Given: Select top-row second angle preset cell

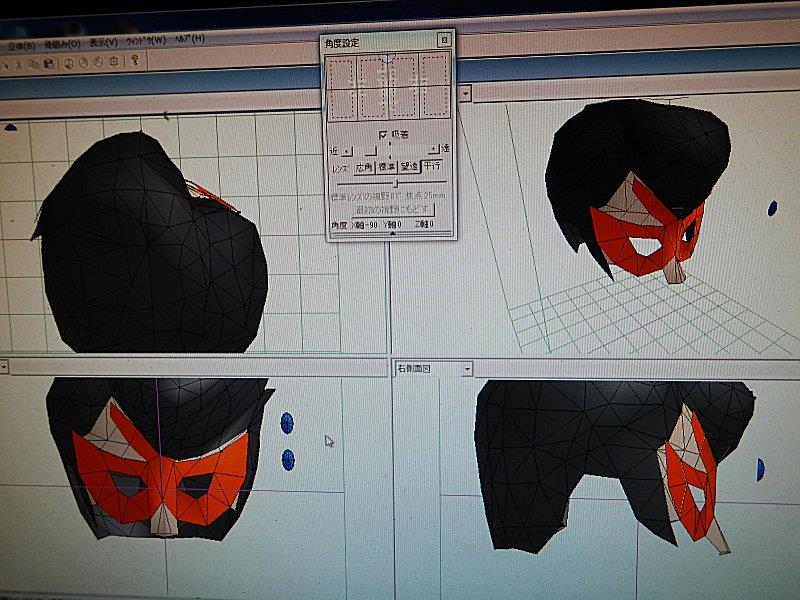Looking at the screenshot, I should tap(373, 70).
